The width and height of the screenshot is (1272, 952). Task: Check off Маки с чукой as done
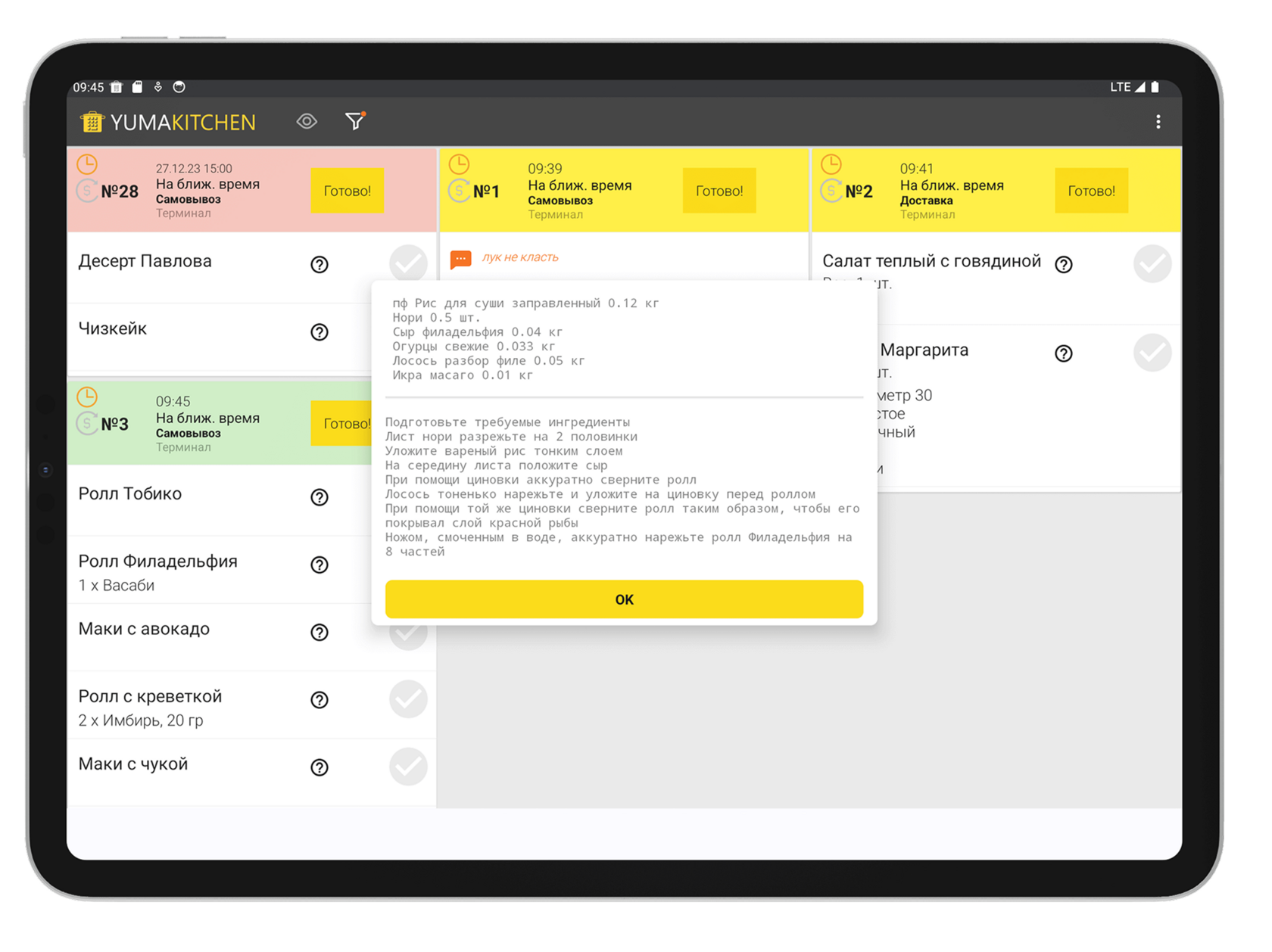(408, 767)
